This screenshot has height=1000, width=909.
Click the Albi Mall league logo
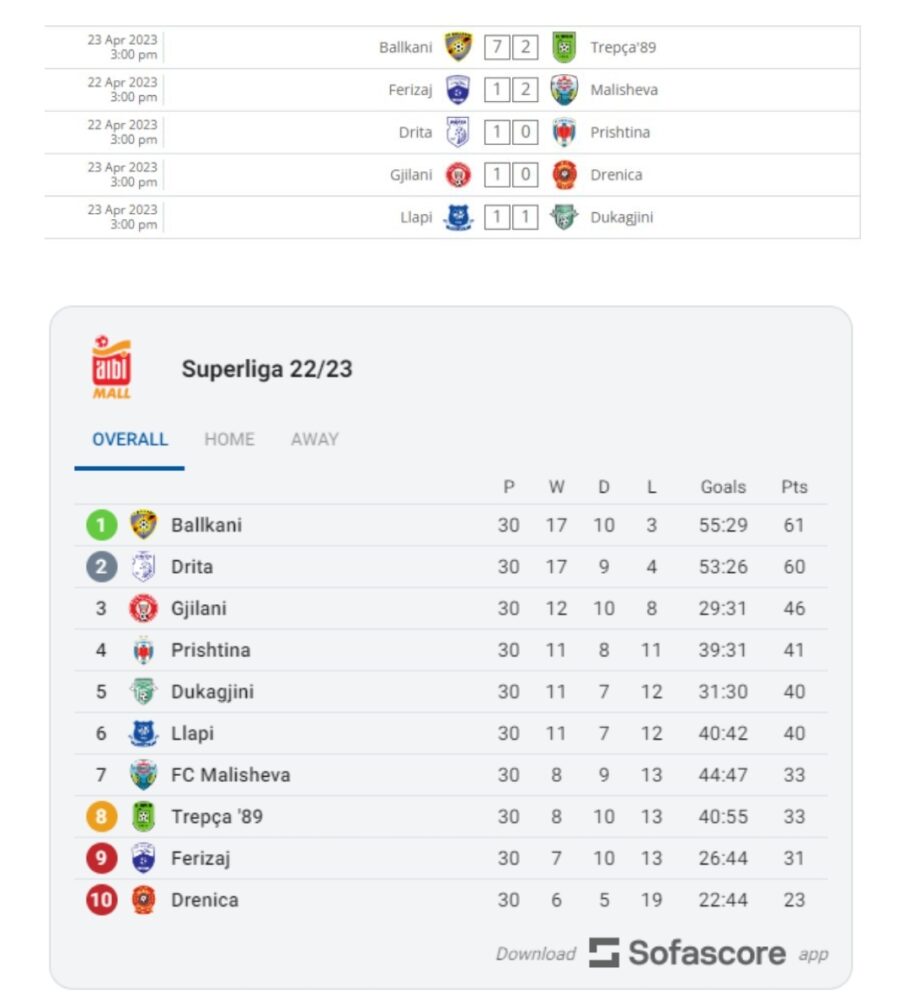pyautogui.click(x=112, y=368)
